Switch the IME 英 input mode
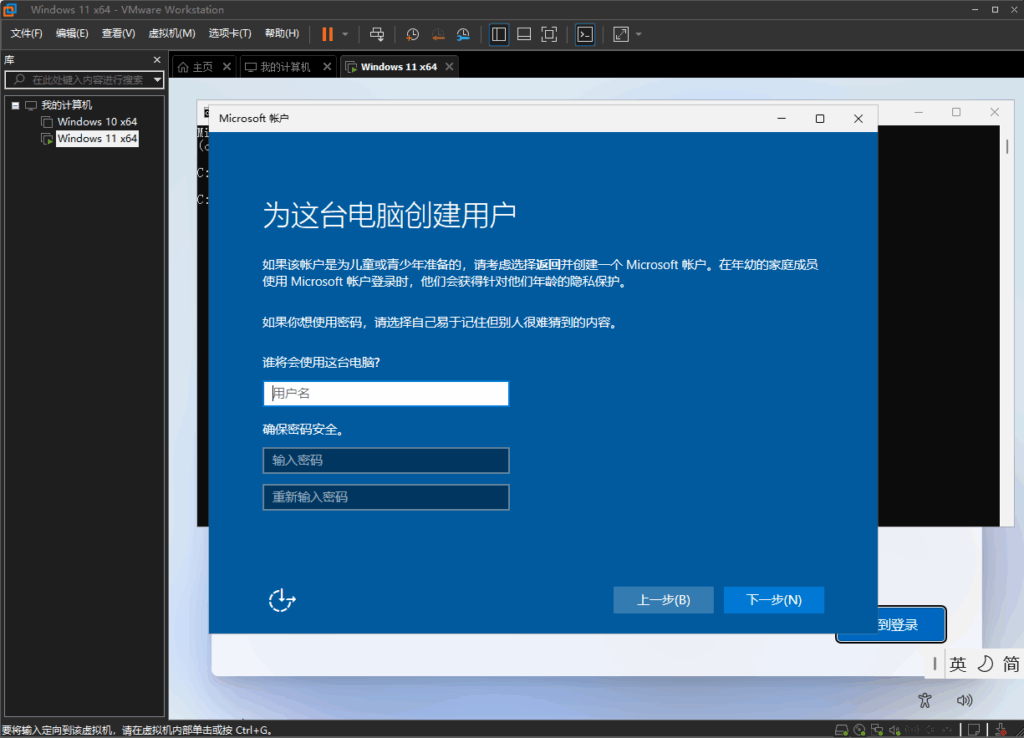The height and width of the screenshot is (738, 1024). (x=958, y=664)
